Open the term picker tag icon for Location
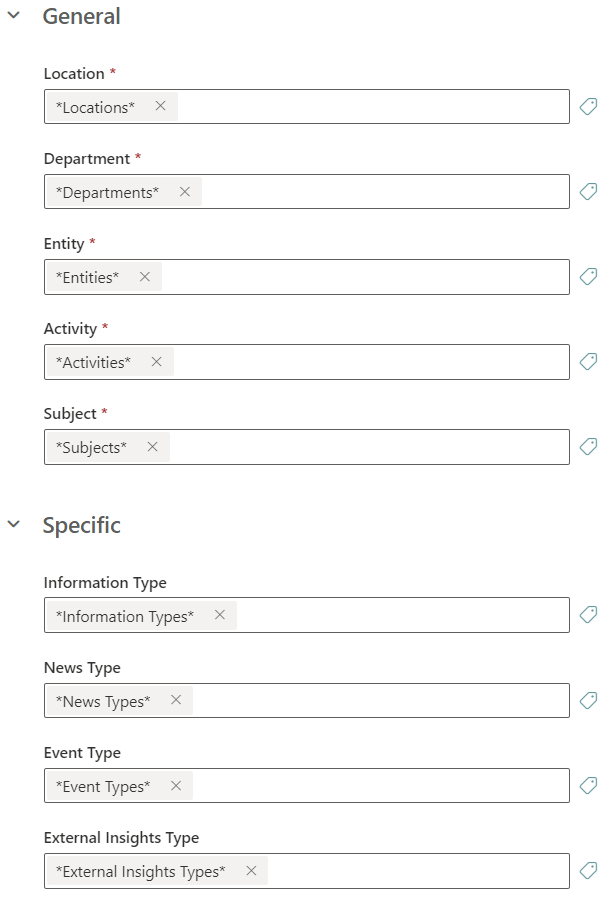Image resolution: width=607 pixels, height=897 pixels. [588, 106]
